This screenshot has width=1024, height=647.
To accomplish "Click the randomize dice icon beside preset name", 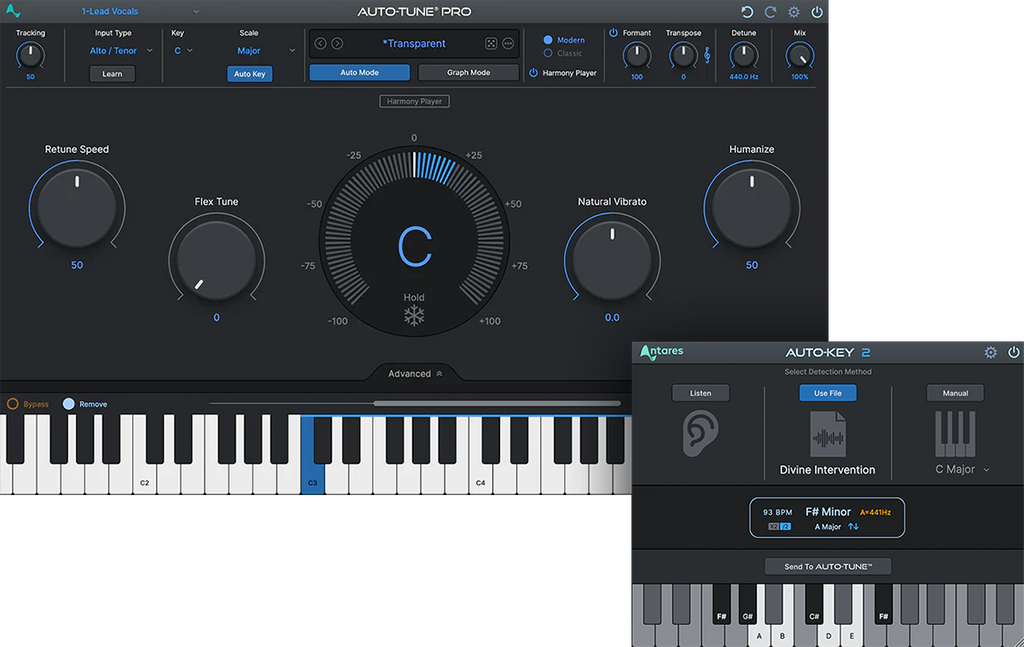I will click(491, 43).
